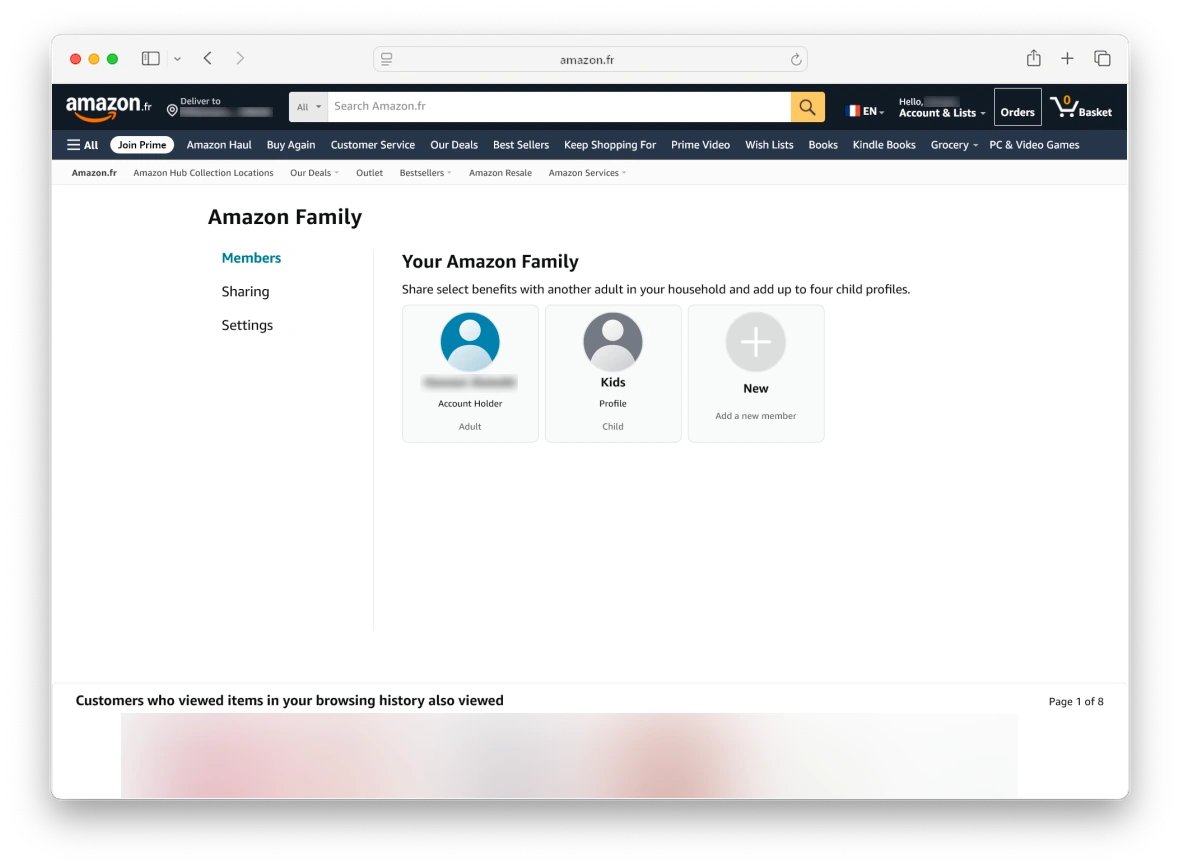
Task: Expand the Amazon Services submenu
Action: point(587,173)
